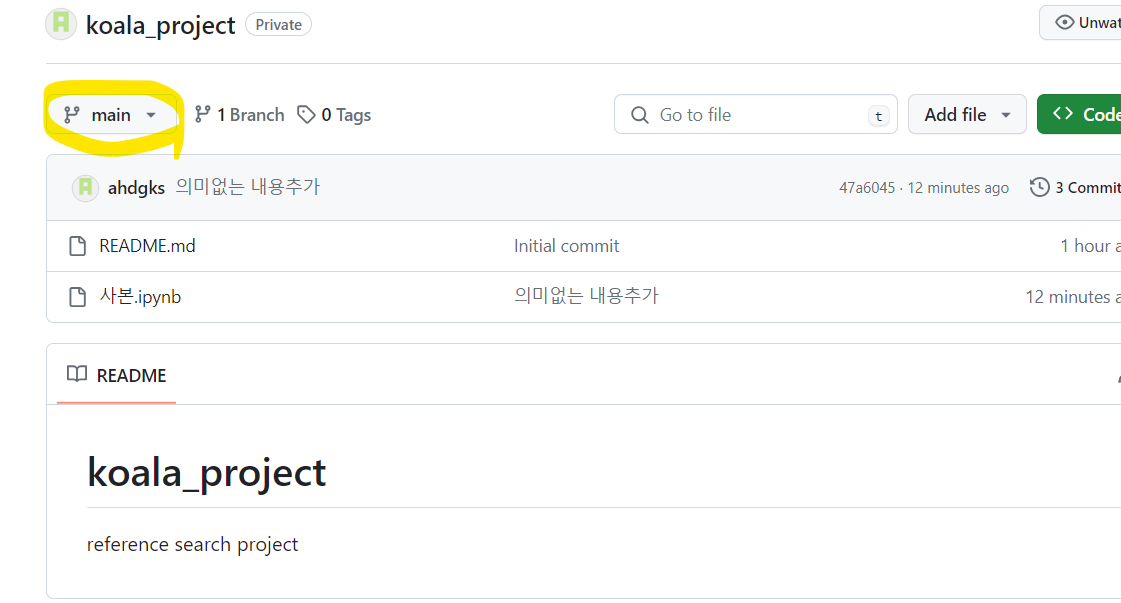The image size is (1121, 603).
Task: Click the file icon next to 사본.ipynb
Action: [x=77, y=297]
